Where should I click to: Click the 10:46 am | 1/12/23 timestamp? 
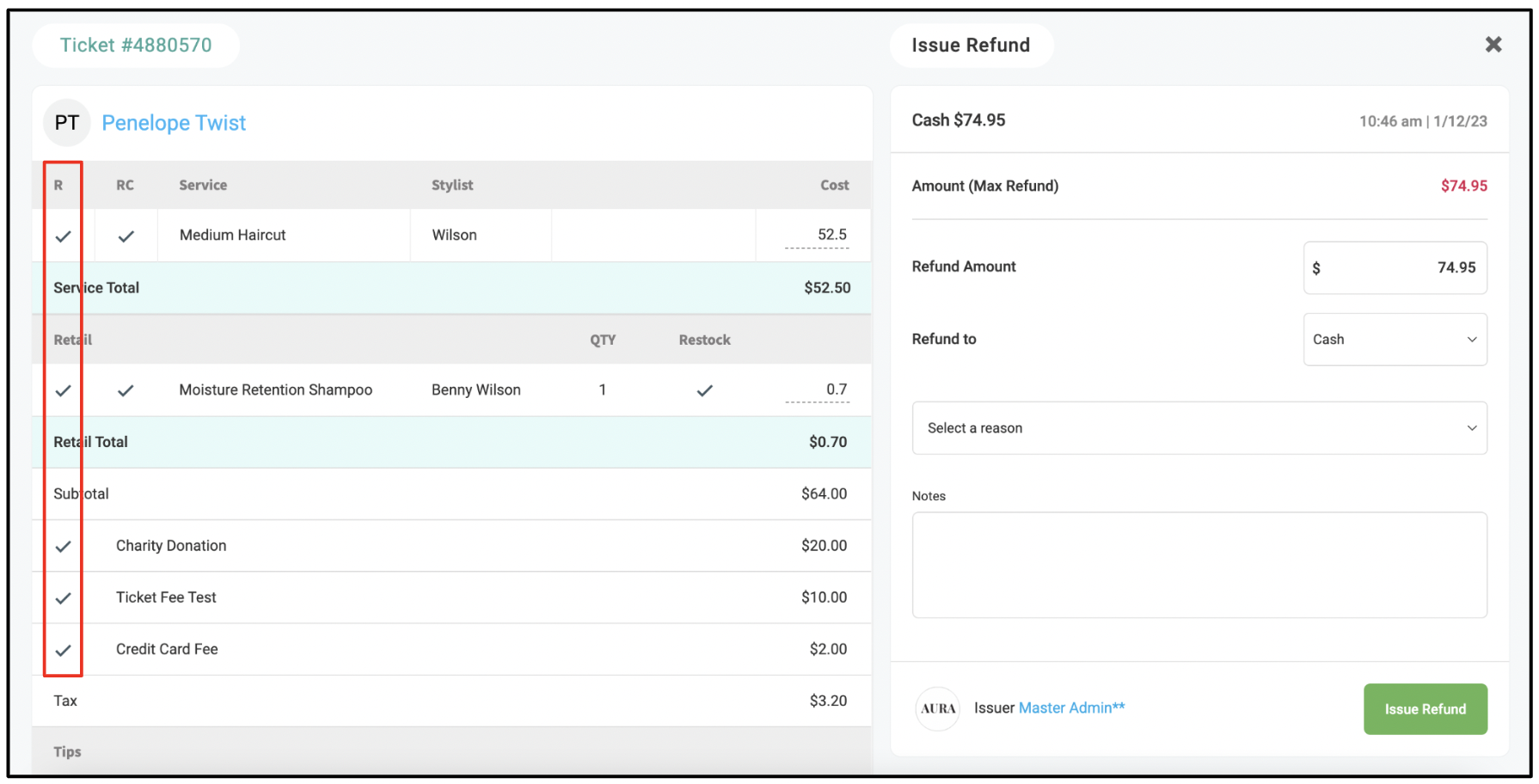pyautogui.click(x=1423, y=121)
